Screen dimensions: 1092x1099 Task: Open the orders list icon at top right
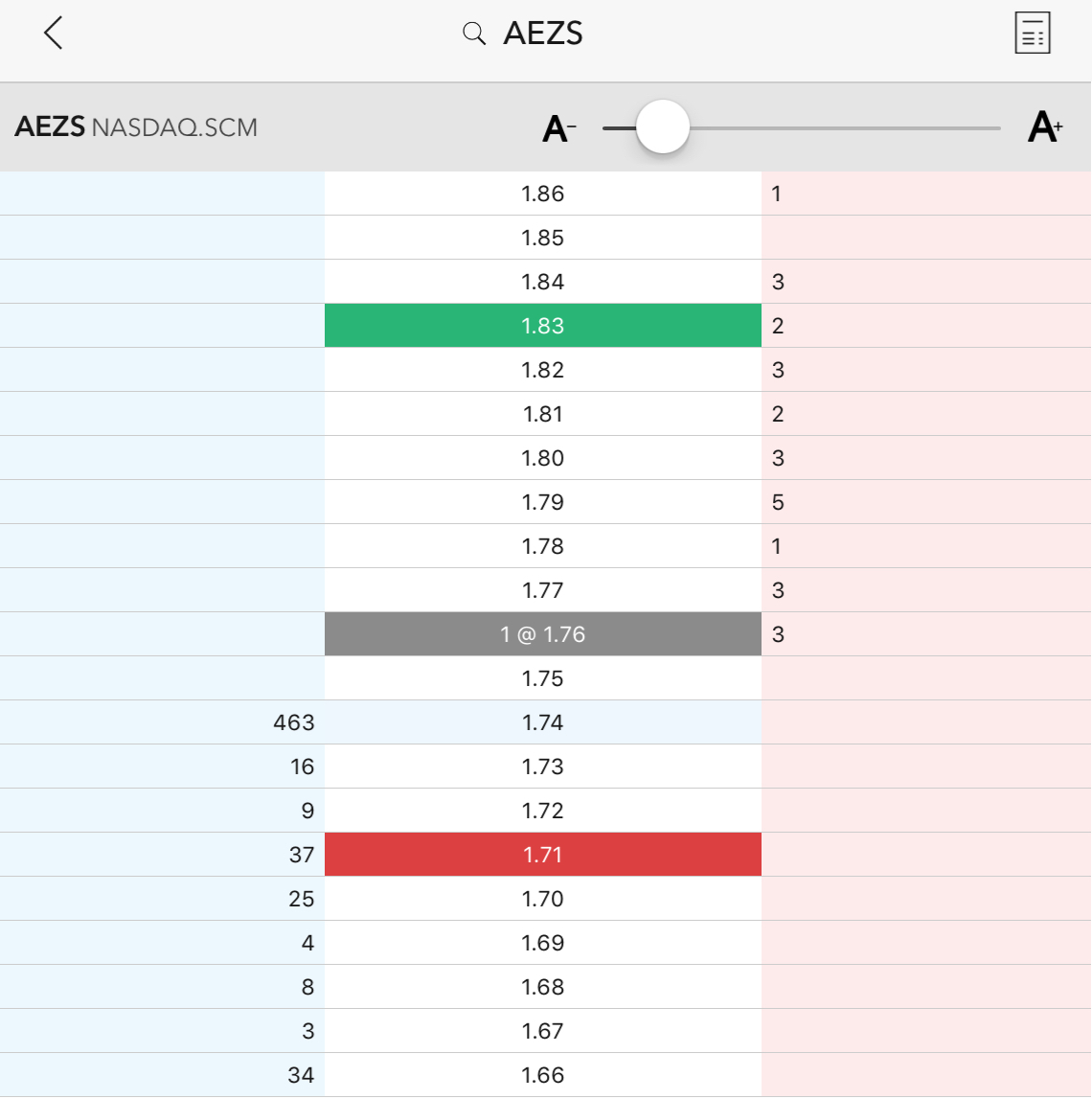point(1032,33)
